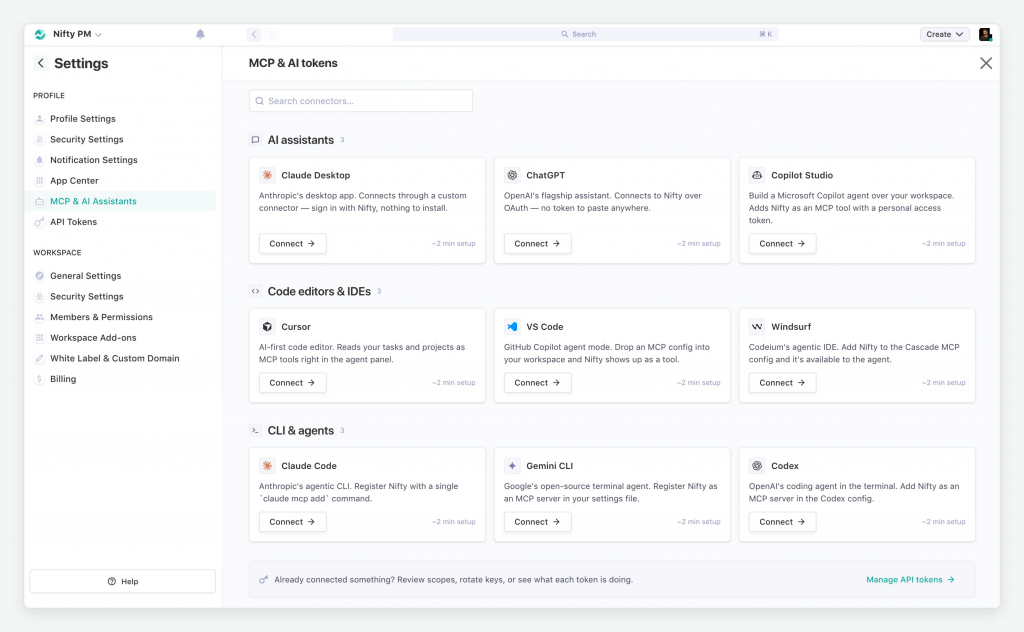Click the CLI & agents terminal icon
Image resolution: width=1024 pixels, height=632 pixels.
(255, 430)
